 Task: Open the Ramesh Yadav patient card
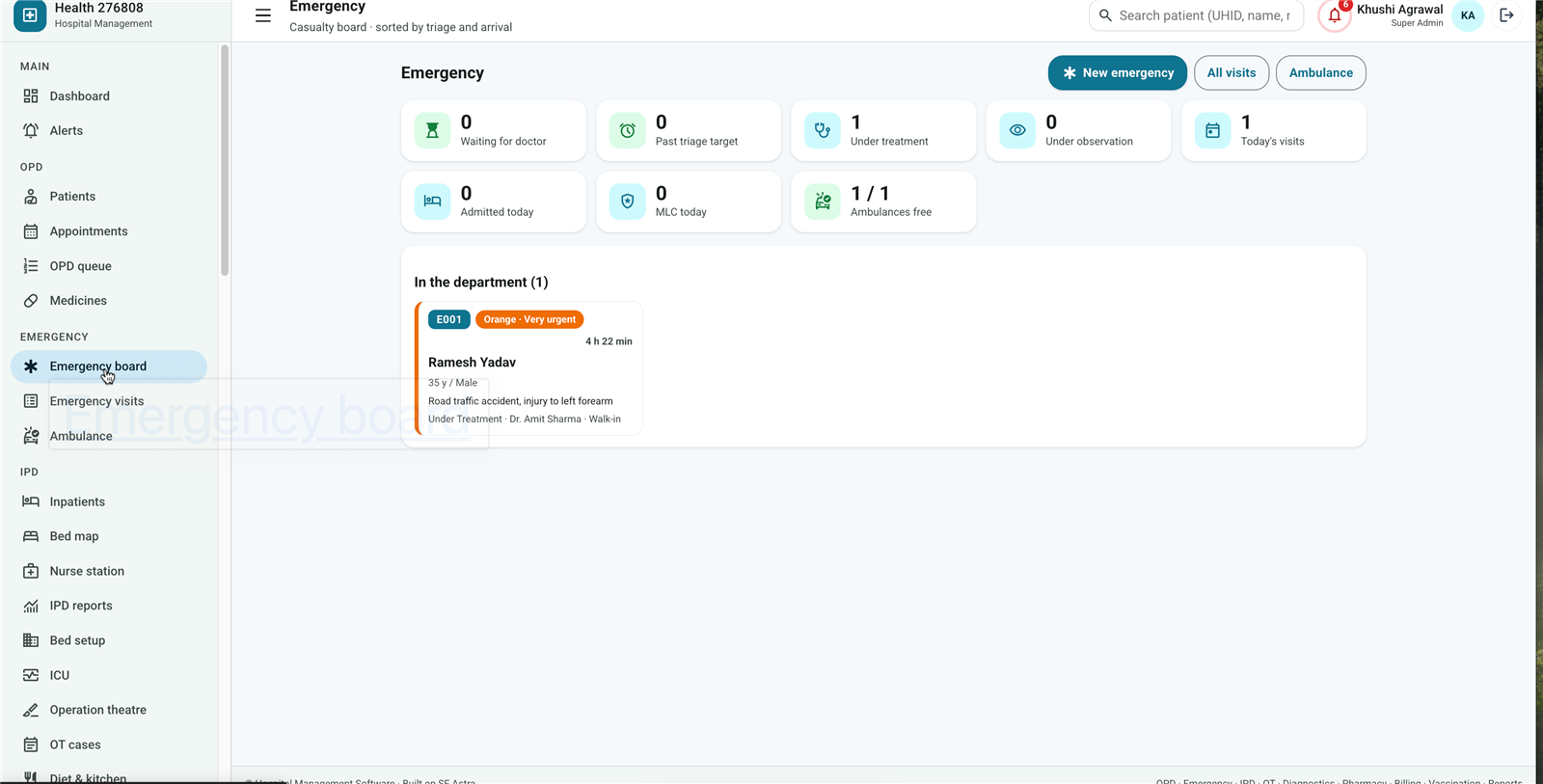[528, 368]
